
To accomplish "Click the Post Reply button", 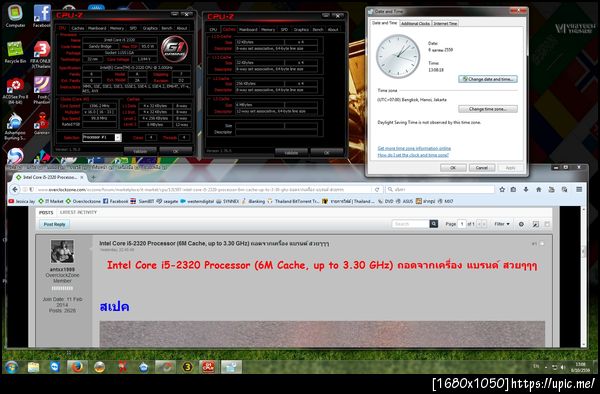I will pyautogui.click(x=54, y=225).
